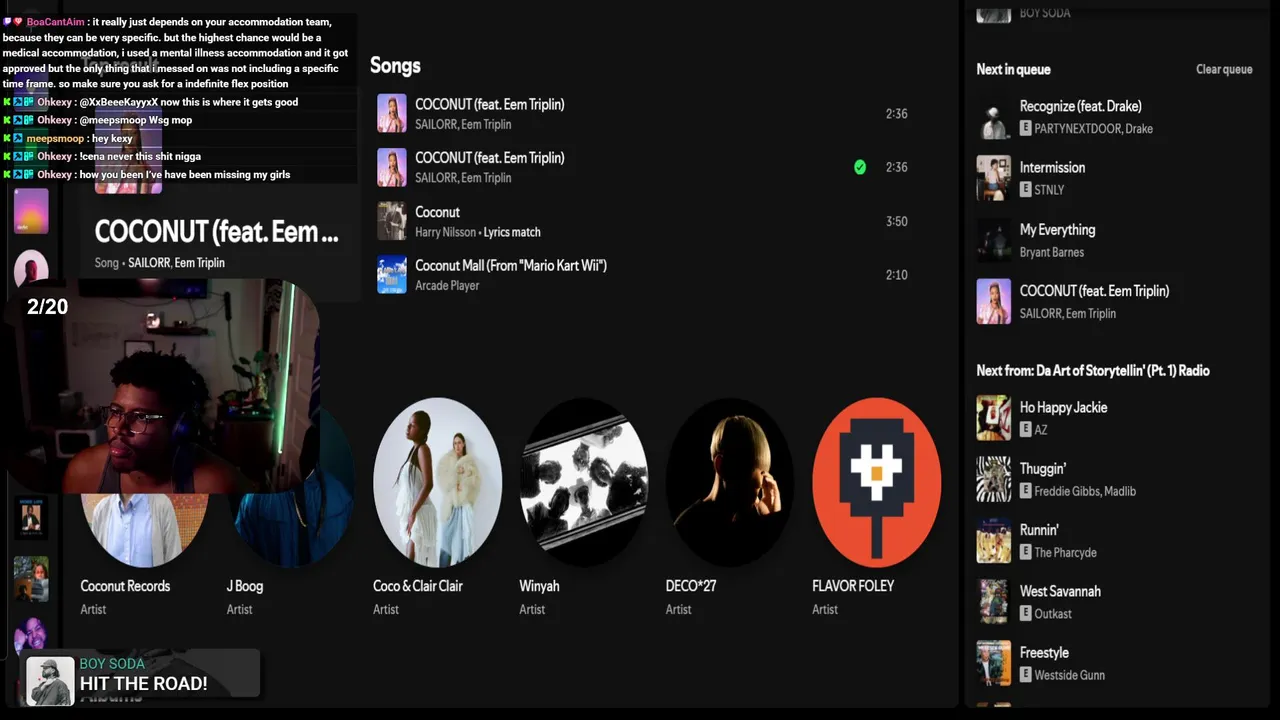
Task: Click Harry Nilsson Coconut cover thumbnail
Action: coord(392,221)
